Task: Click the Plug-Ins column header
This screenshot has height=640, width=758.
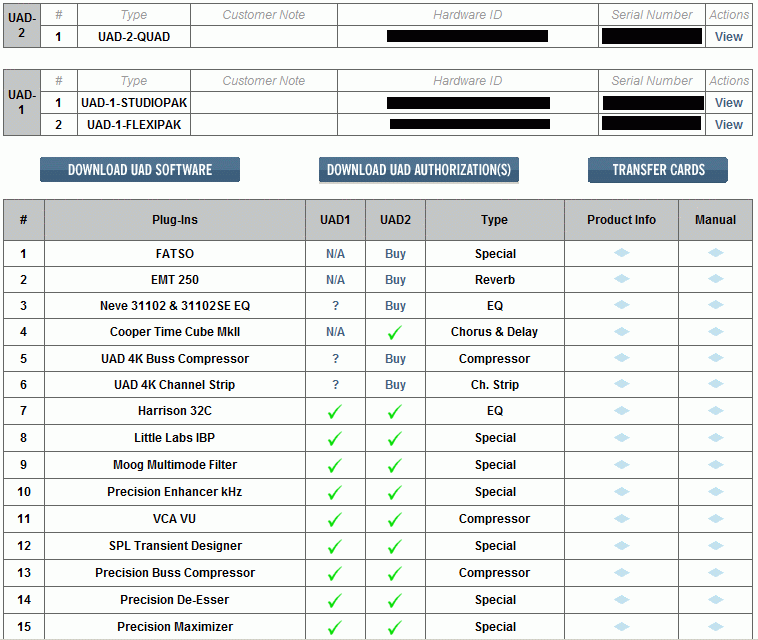Action: (x=175, y=220)
